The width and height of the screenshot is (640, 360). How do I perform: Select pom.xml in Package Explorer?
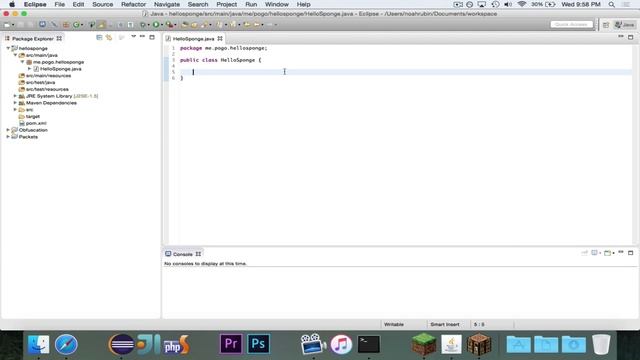point(36,123)
